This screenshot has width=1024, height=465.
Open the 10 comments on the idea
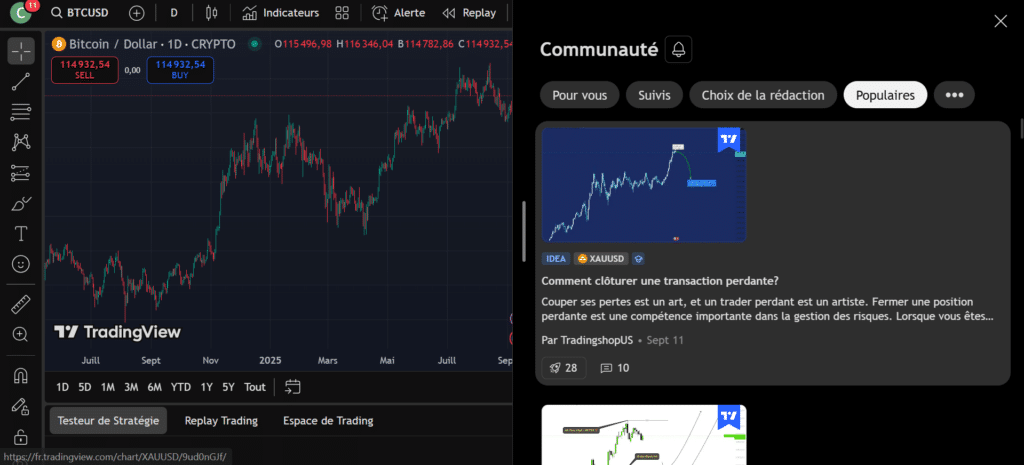click(x=615, y=368)
